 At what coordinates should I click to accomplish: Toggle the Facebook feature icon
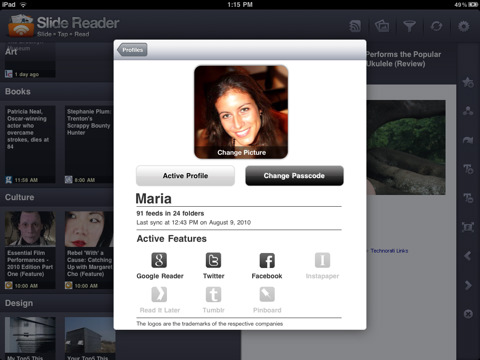(x=267, y=266)
